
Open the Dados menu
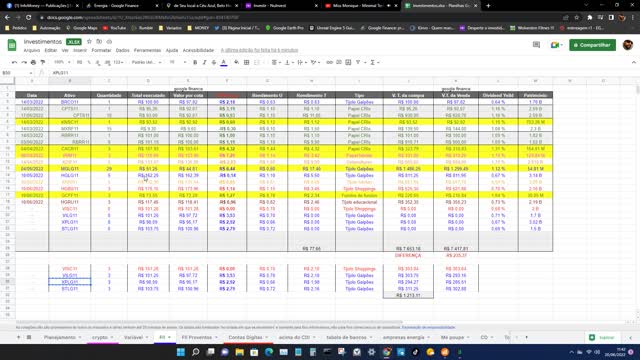point(122,50)
